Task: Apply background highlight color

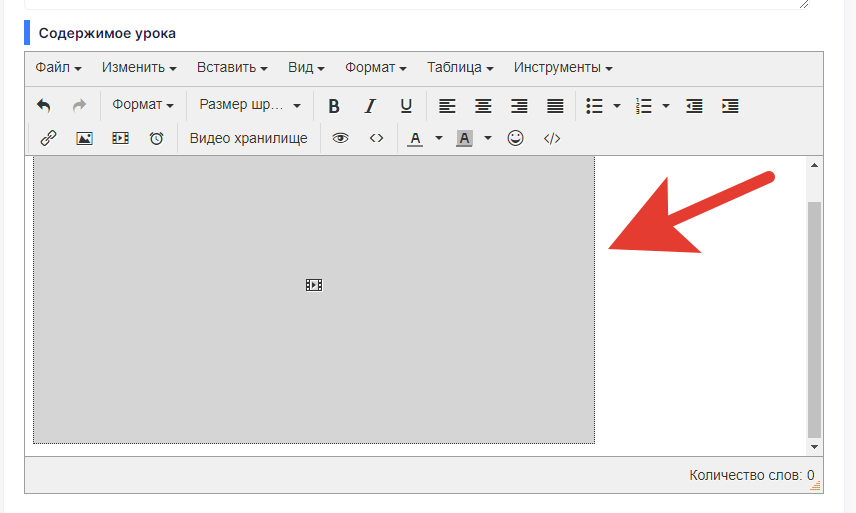Action: [x=465, y=139]
